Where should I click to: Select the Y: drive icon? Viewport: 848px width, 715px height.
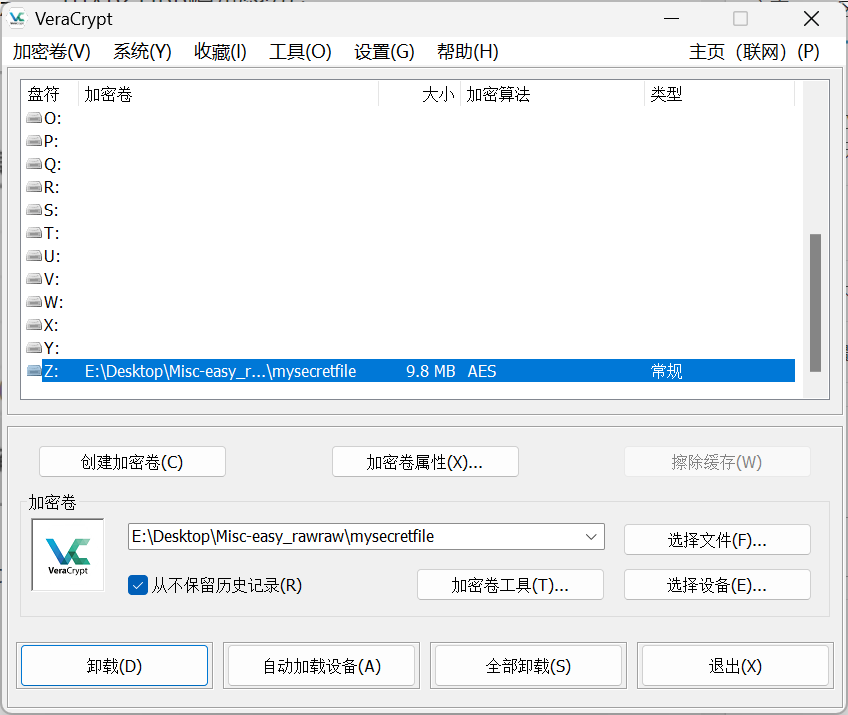click(35, 348)
